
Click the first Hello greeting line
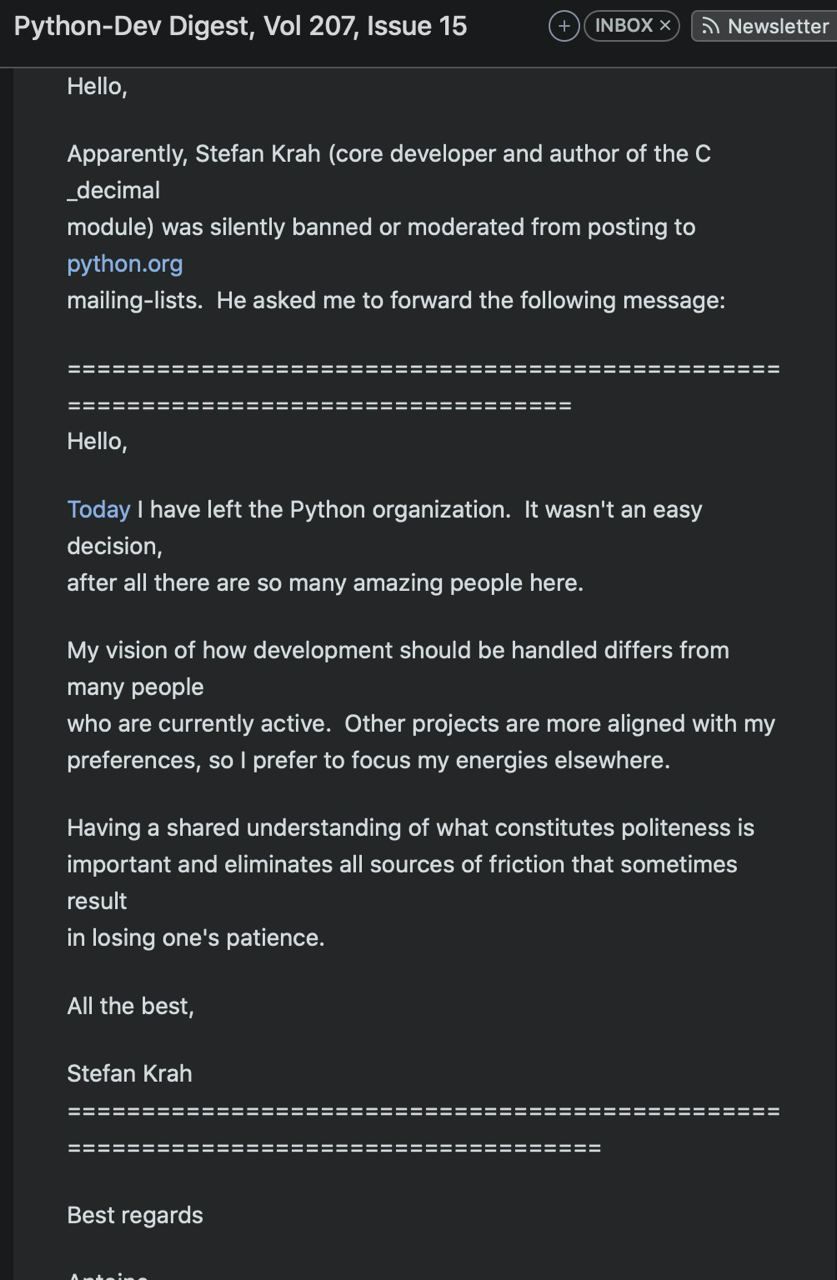(97, 86)
